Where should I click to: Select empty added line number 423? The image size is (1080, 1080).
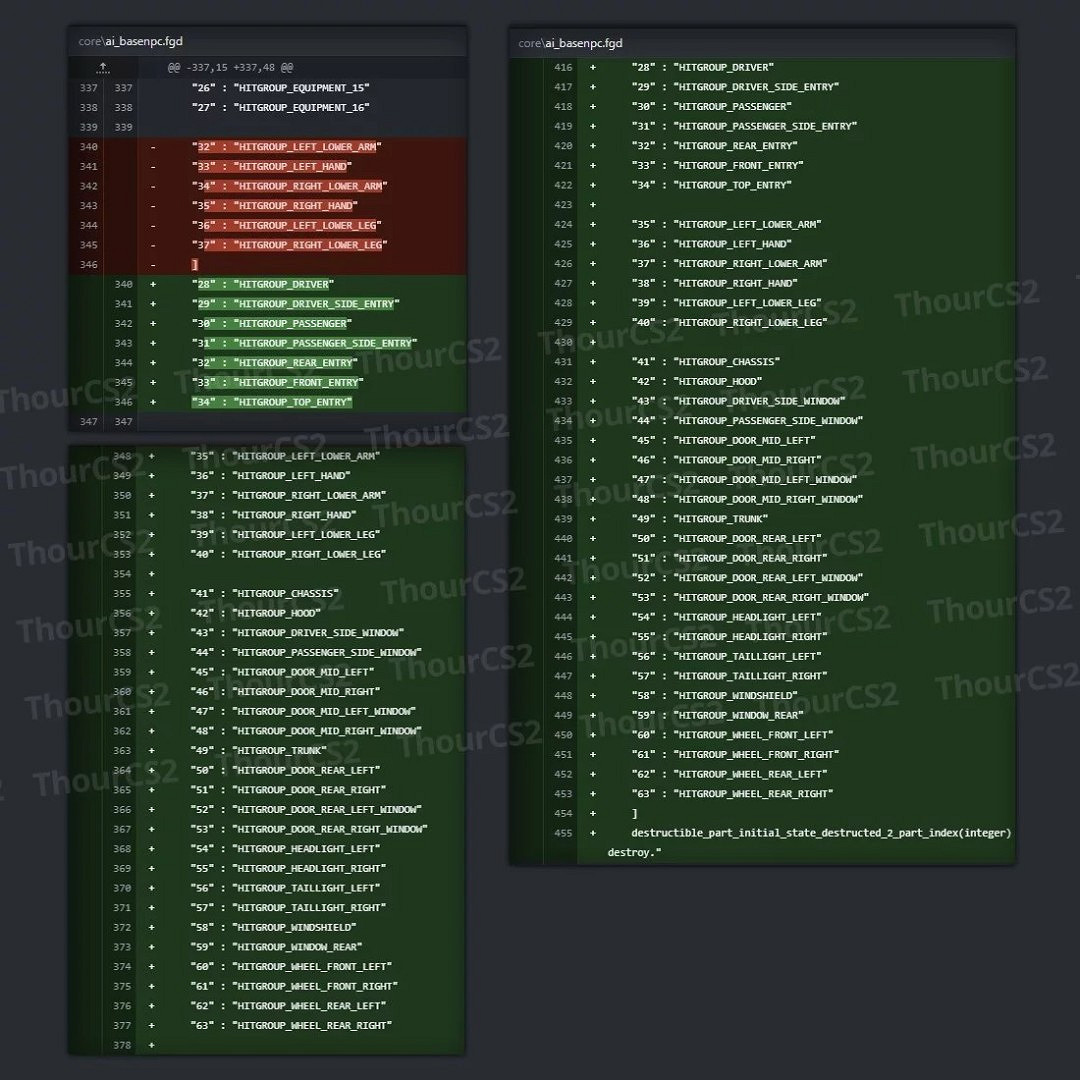(563, 205)
